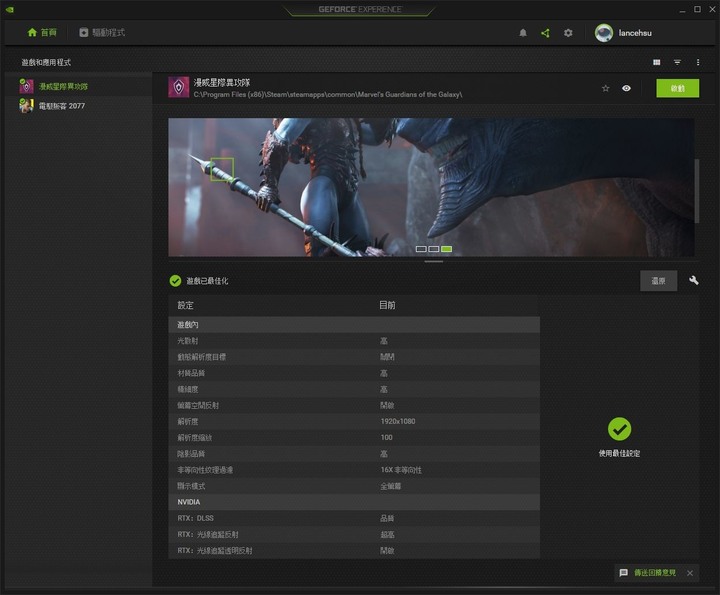Click the 品質 DLSS value
Screen dimensions: 720x595
coord(387,518)
